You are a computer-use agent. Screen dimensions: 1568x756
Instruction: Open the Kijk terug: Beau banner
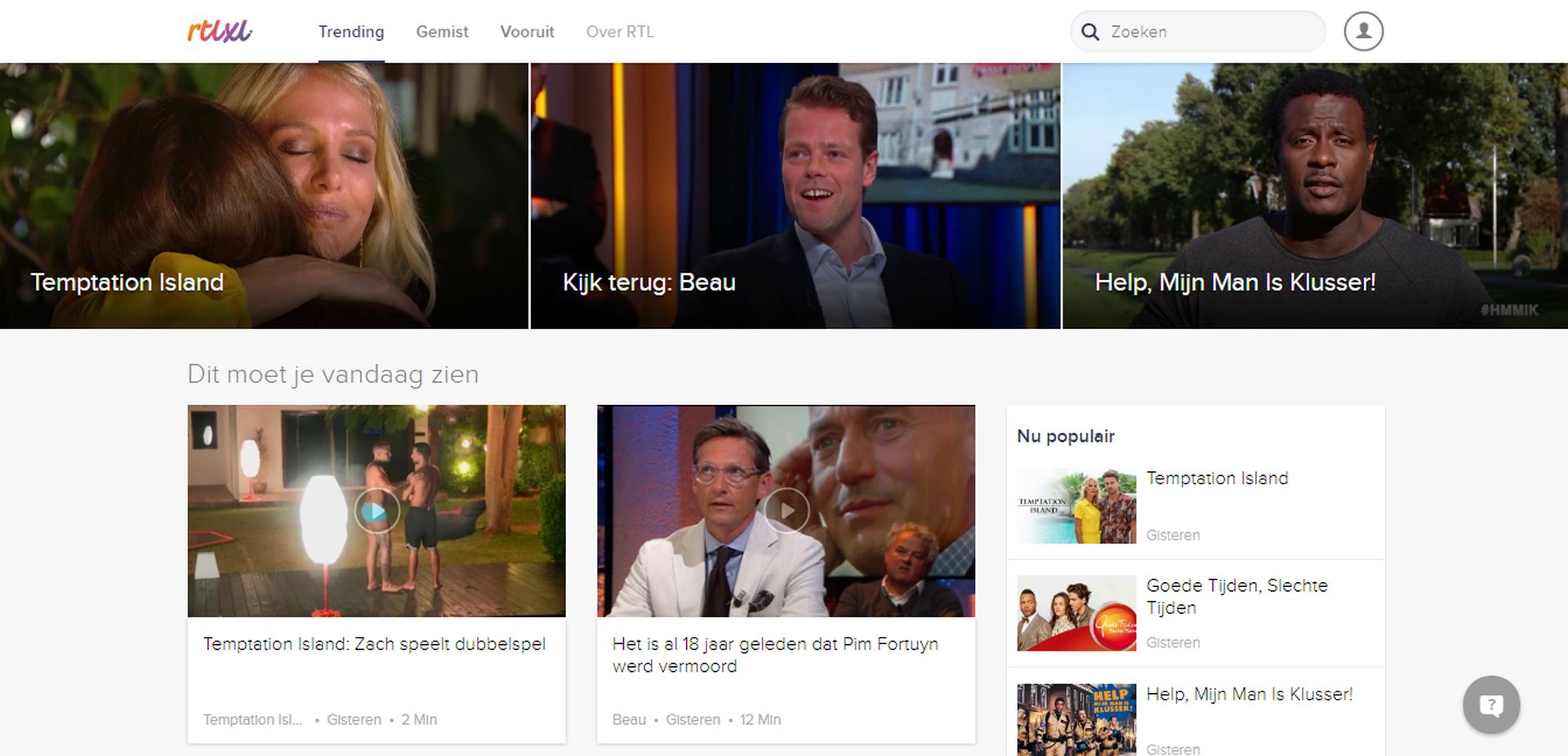tap(795, 196)
